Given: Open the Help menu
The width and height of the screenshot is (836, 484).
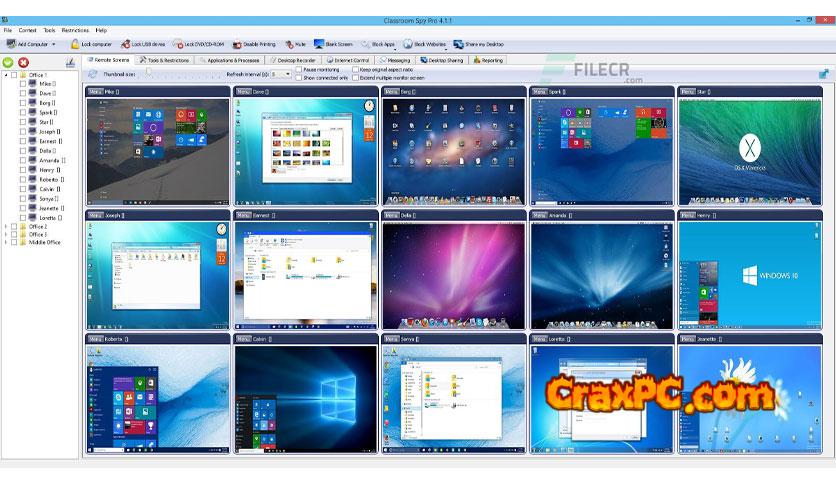Looking at the screenshot, I should [x=101, y=30].
